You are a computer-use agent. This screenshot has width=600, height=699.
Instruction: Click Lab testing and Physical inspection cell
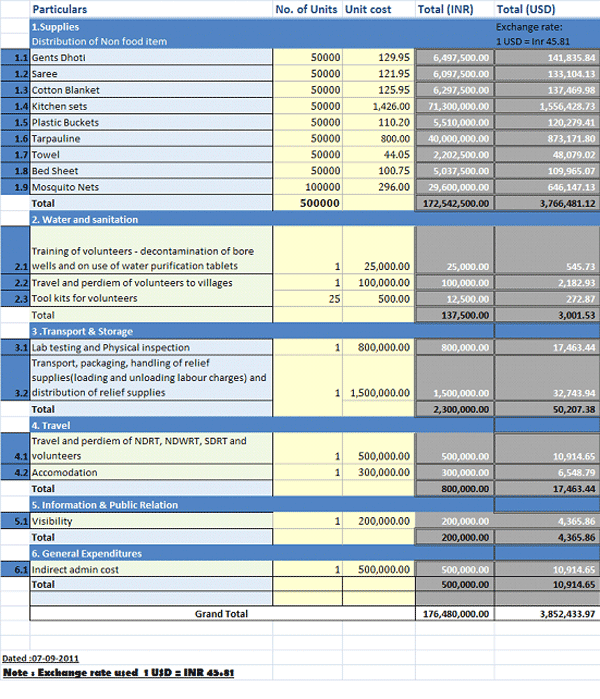151,347
